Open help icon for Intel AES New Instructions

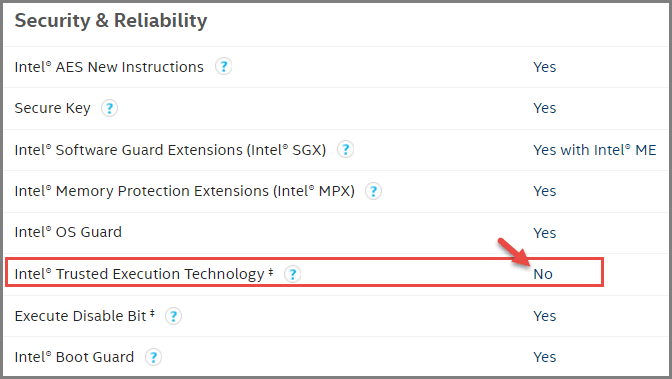click(223, 66)
